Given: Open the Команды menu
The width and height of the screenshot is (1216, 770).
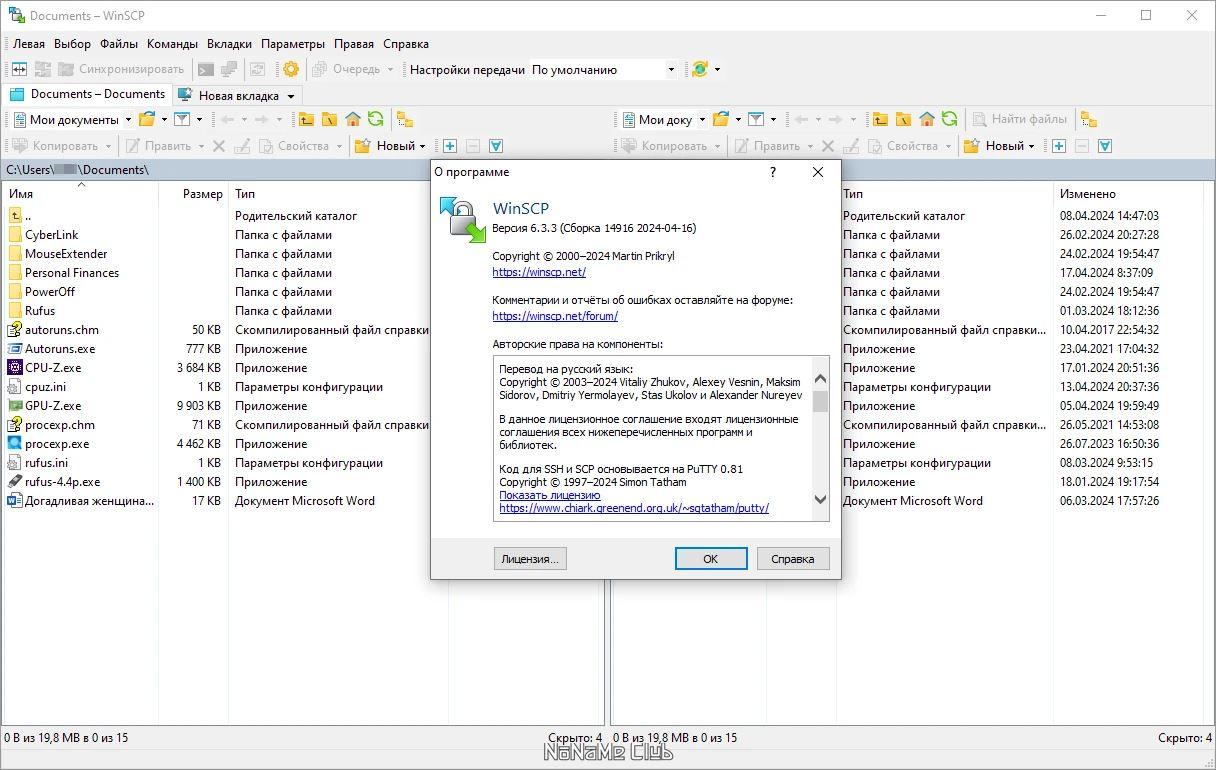Looking at the screenshot, I should click(172, 44).
